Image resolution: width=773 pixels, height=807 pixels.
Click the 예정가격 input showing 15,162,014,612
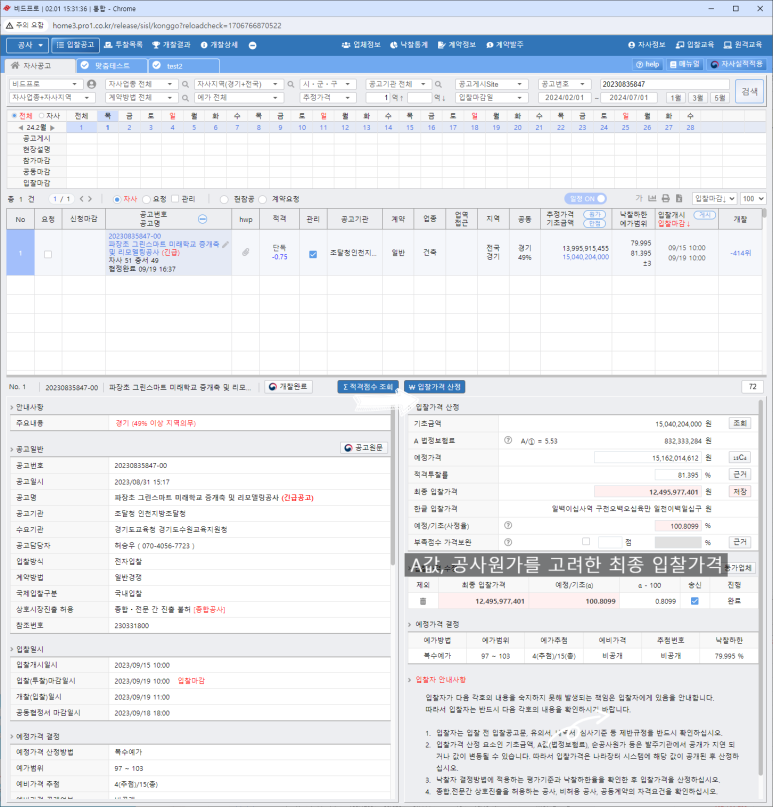pos(647,458)
